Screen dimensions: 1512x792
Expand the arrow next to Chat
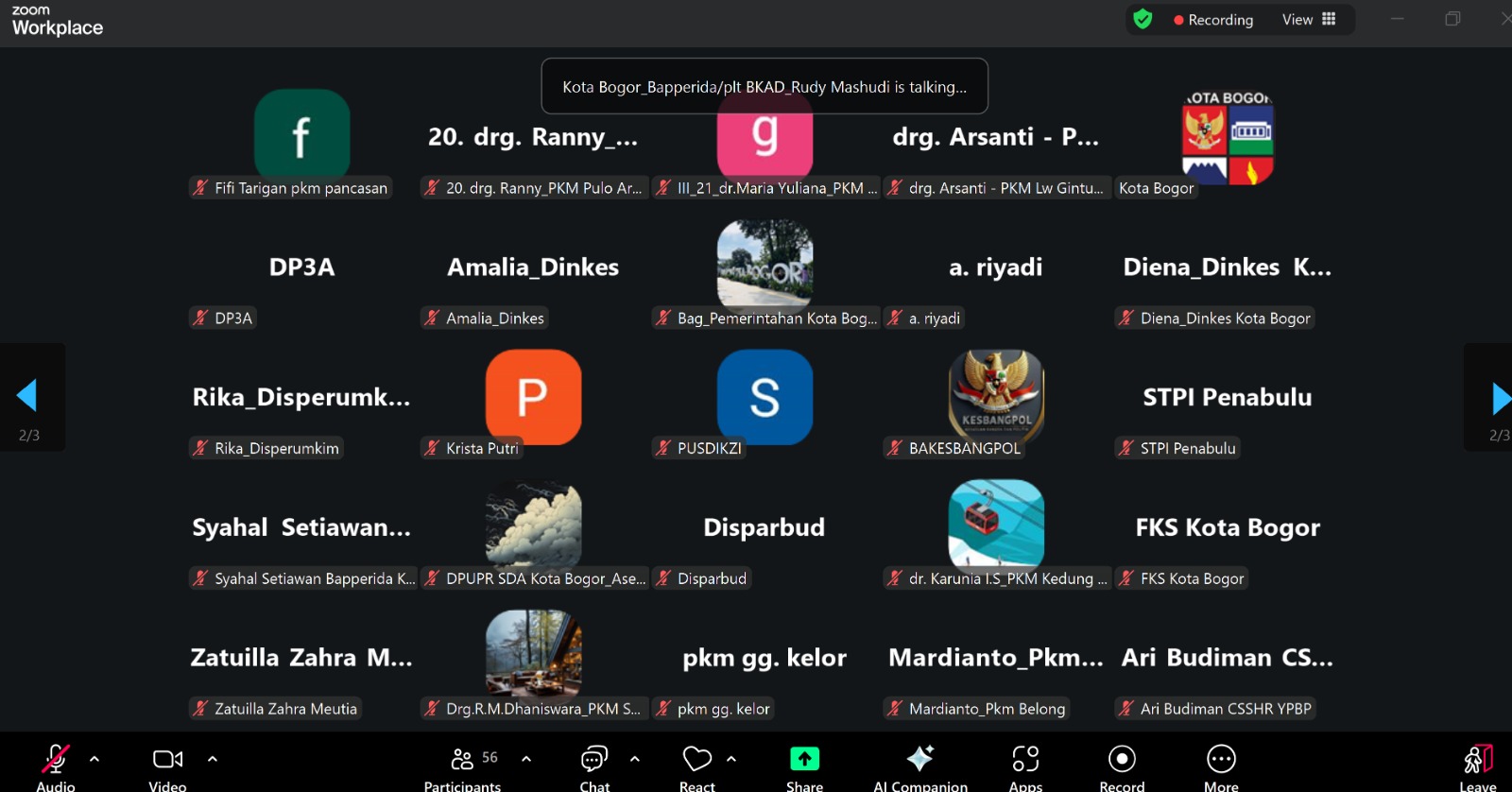[635, 758]
